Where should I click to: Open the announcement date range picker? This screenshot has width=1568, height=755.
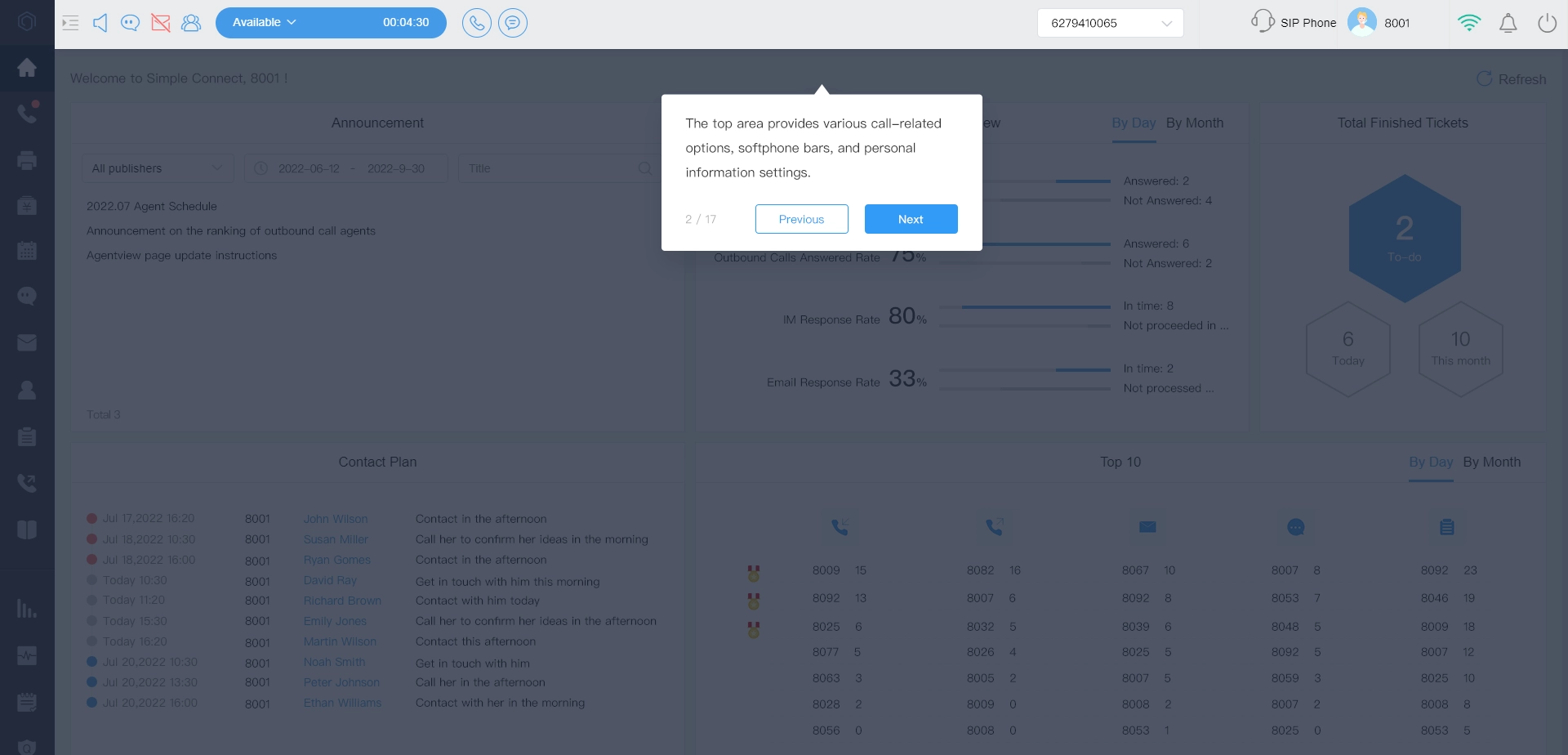346,168
